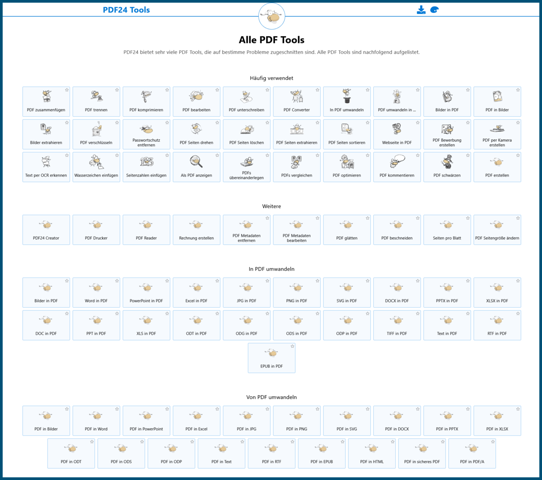The width and height of the screenshot is (542, 480).
Task: Launch the PDF Bewerbung erstellen tool
Action: click(x=447, y=134)
